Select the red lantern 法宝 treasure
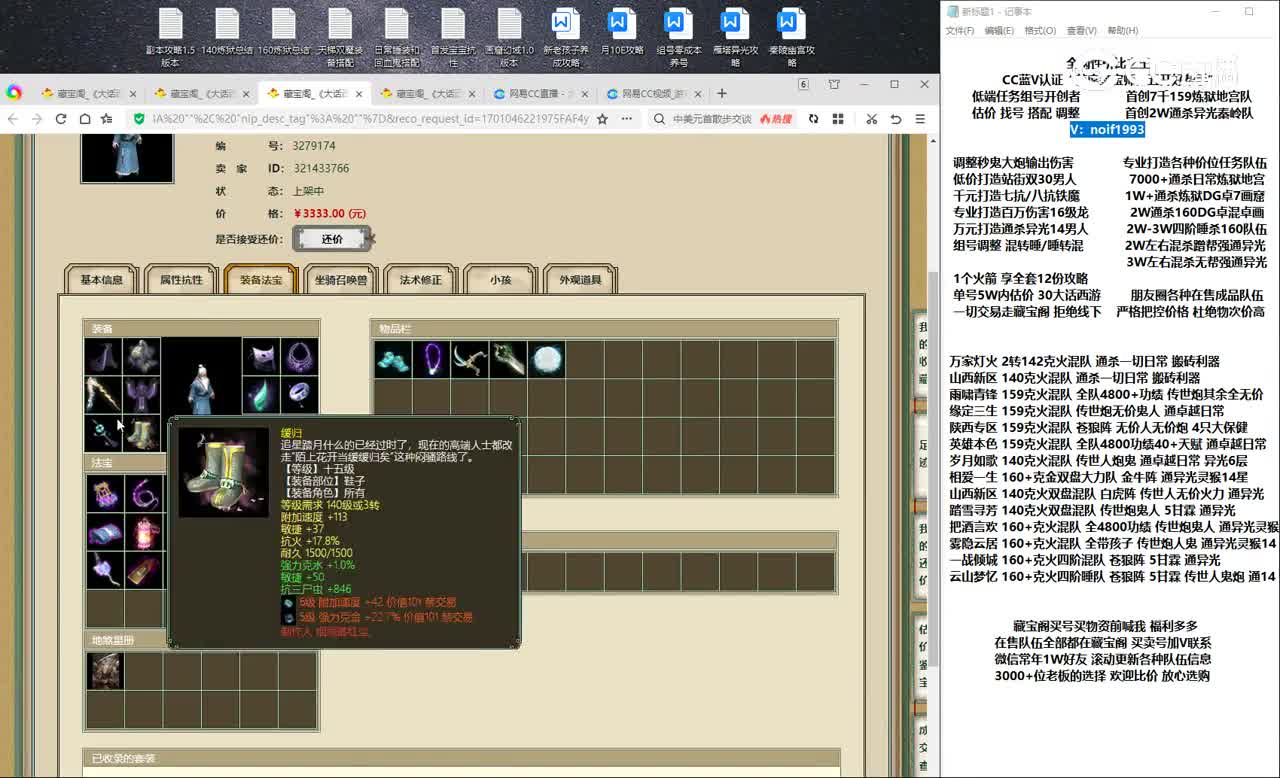 [142, 532]
